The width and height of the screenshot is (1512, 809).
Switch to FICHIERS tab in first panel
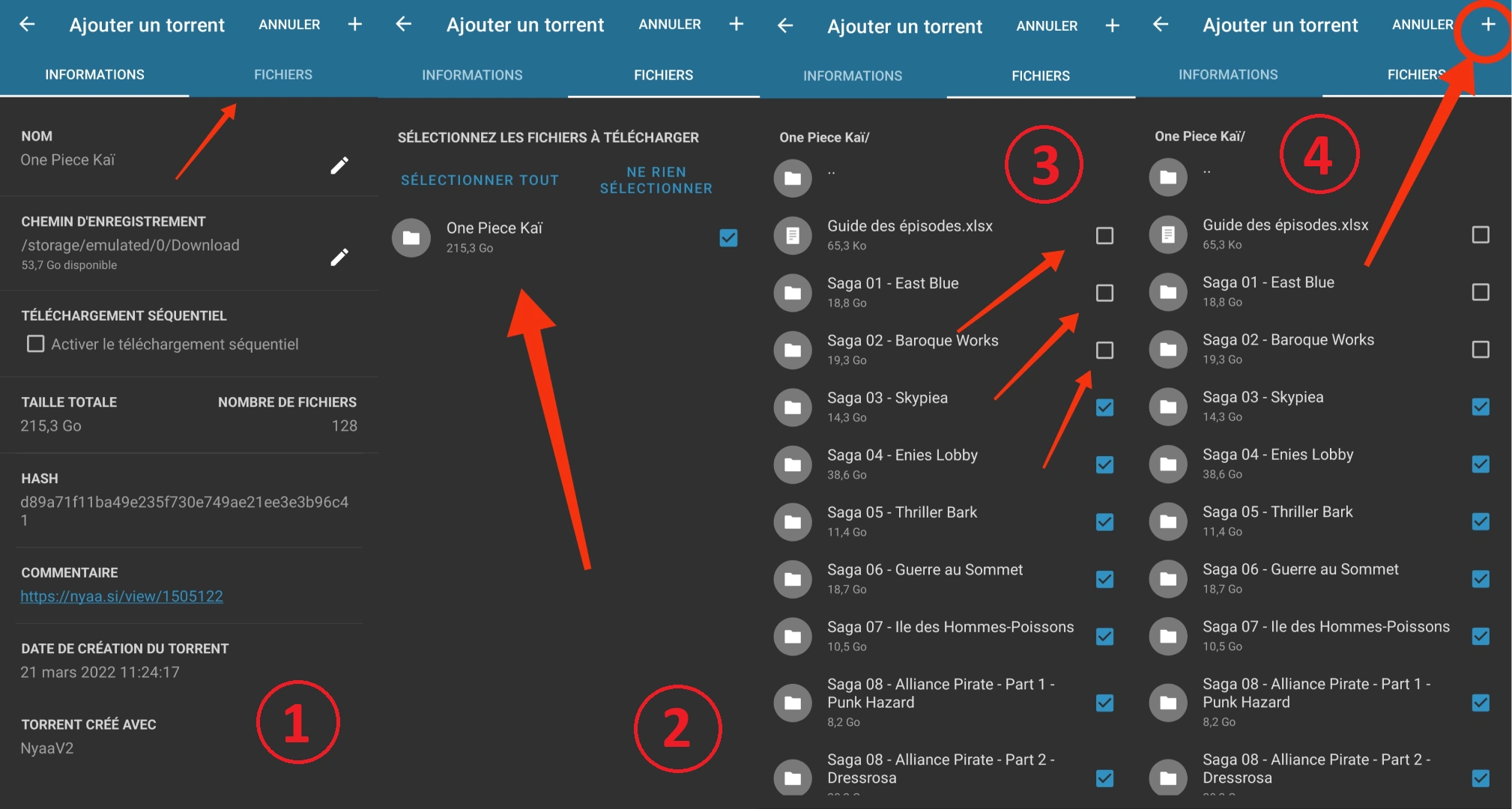282,75
